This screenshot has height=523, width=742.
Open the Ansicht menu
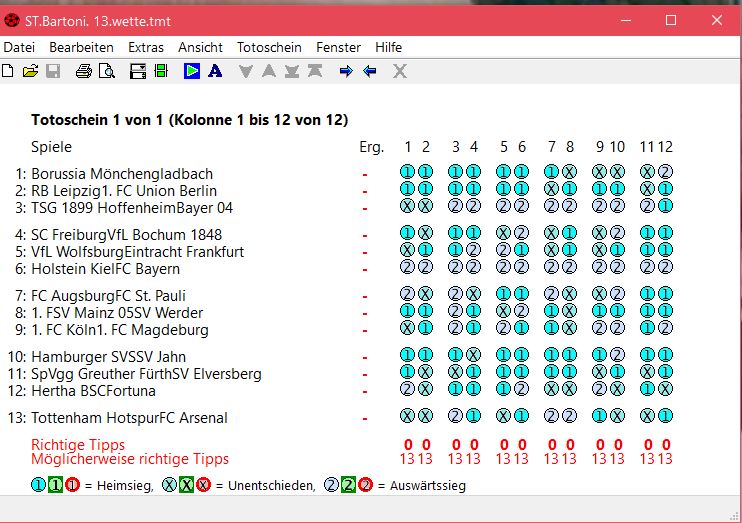click(x=200, y=47)
